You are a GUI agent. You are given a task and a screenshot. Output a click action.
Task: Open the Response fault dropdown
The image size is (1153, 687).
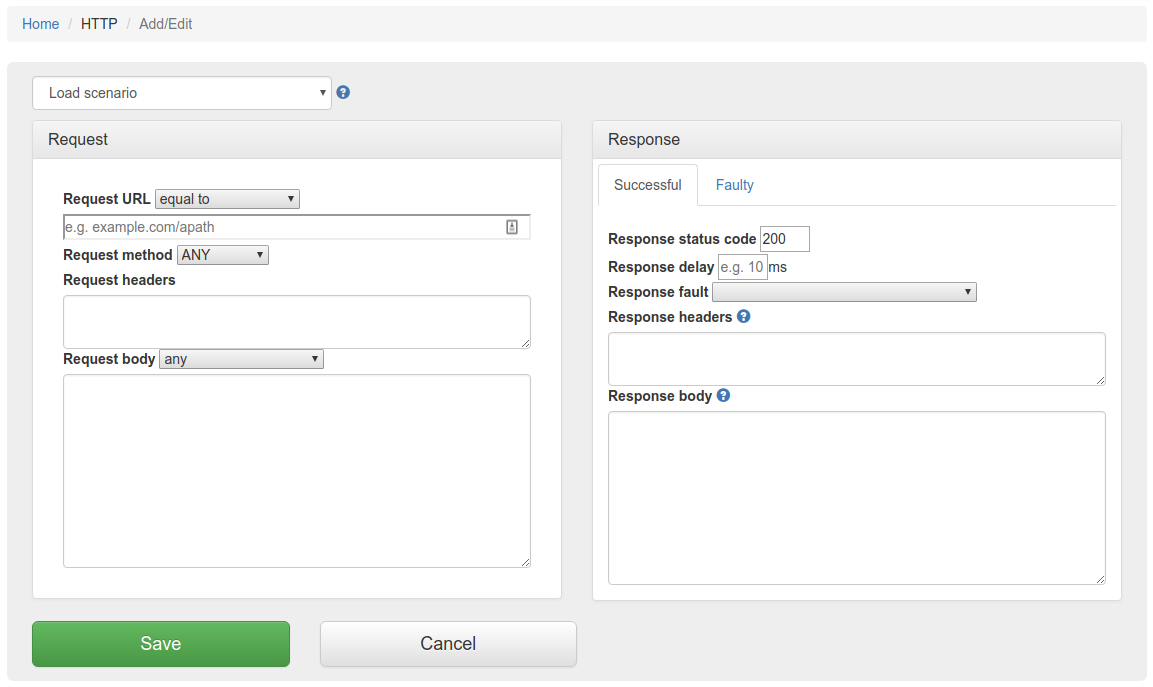843,292
